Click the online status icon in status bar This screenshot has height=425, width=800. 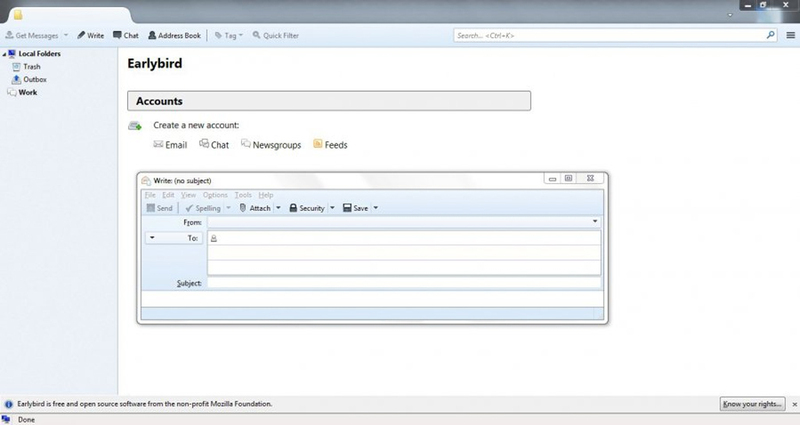click(6, 419)
